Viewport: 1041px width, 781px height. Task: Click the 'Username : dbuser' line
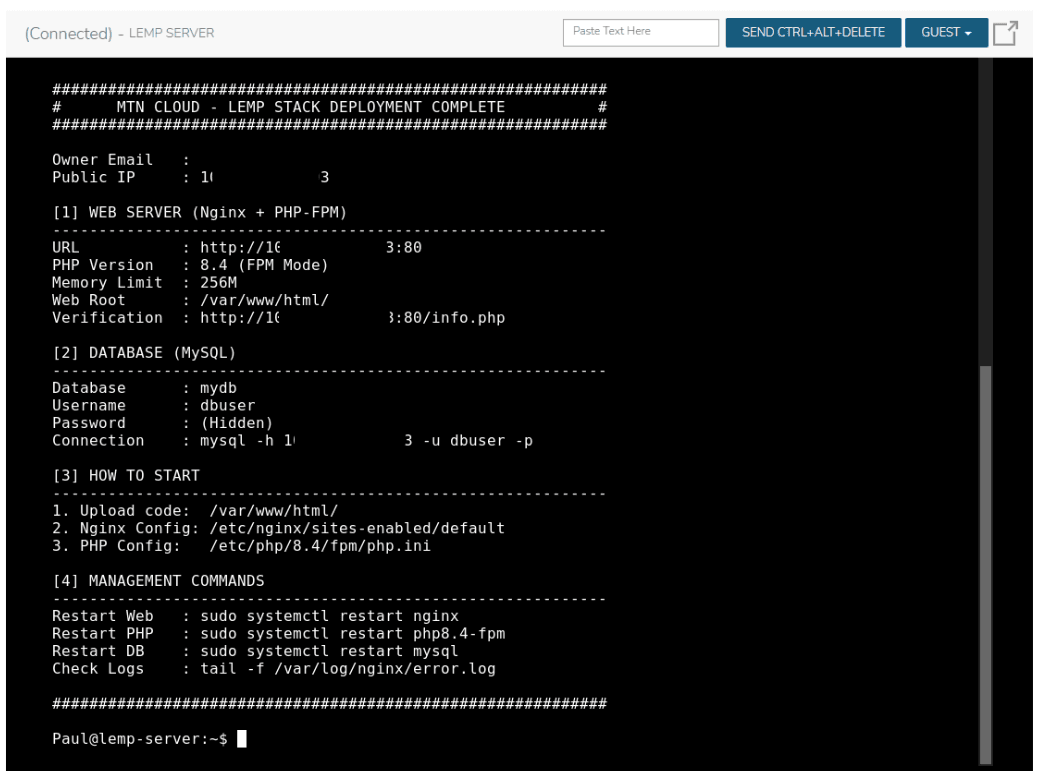(153, 405)
